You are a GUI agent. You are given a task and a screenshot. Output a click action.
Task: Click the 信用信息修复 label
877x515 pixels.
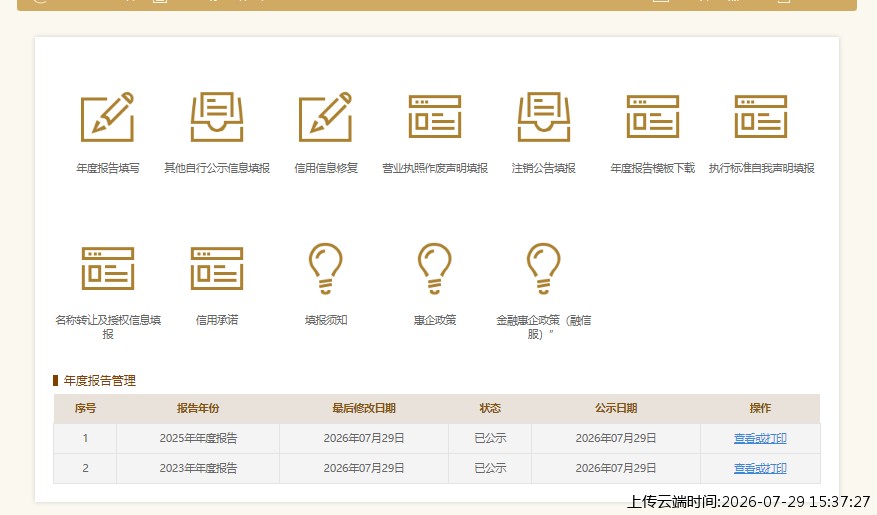(x=326, y=168)
